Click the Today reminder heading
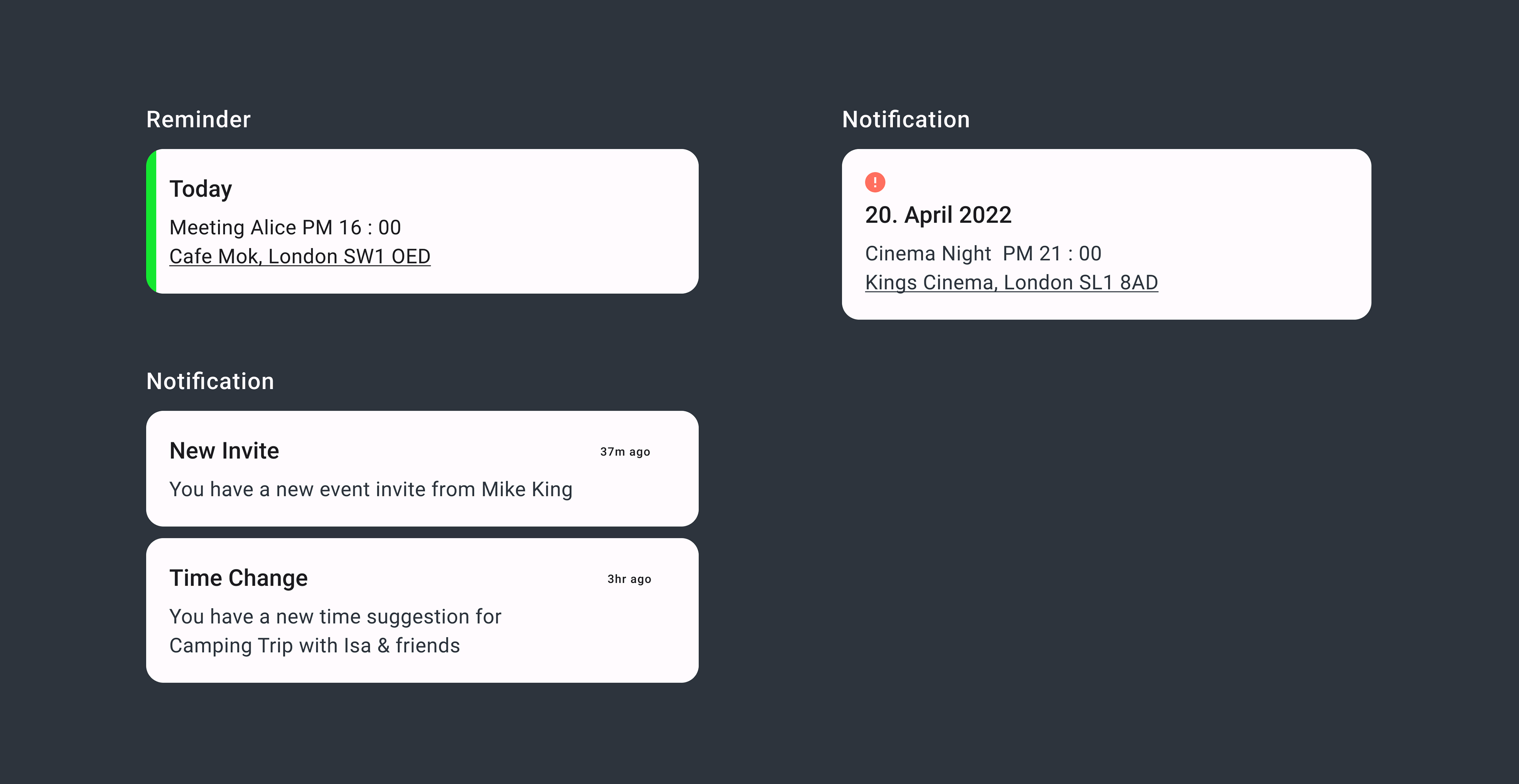Image resolution: width=1519 pixels, height=784 pixels. tap(201, 189)
